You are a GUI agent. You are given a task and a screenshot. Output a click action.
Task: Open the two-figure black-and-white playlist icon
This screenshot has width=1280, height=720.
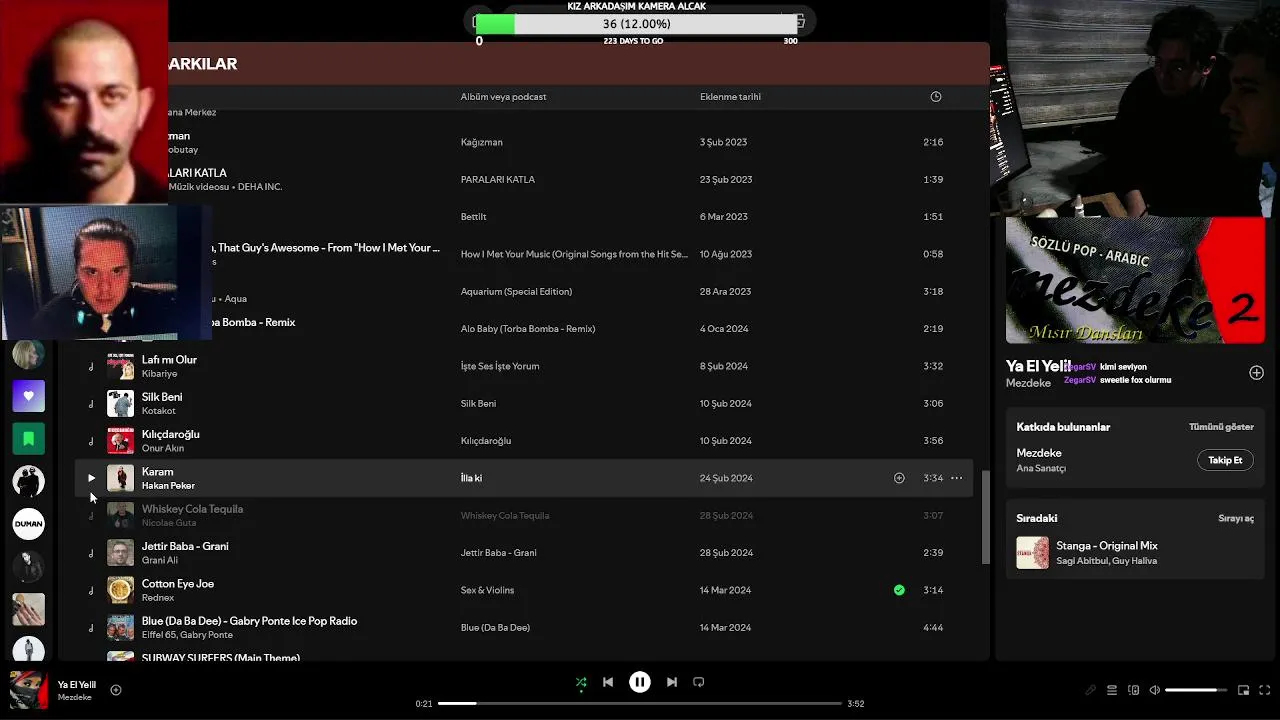pyautogui.click(x=28, y=481)
